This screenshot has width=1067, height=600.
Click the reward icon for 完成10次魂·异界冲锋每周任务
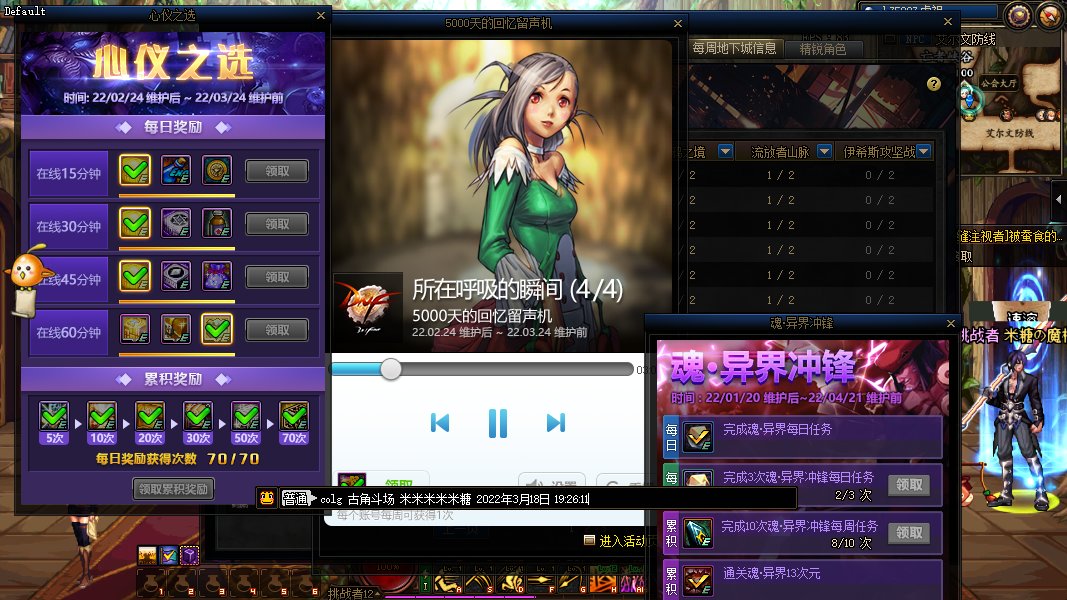point(697,533)
